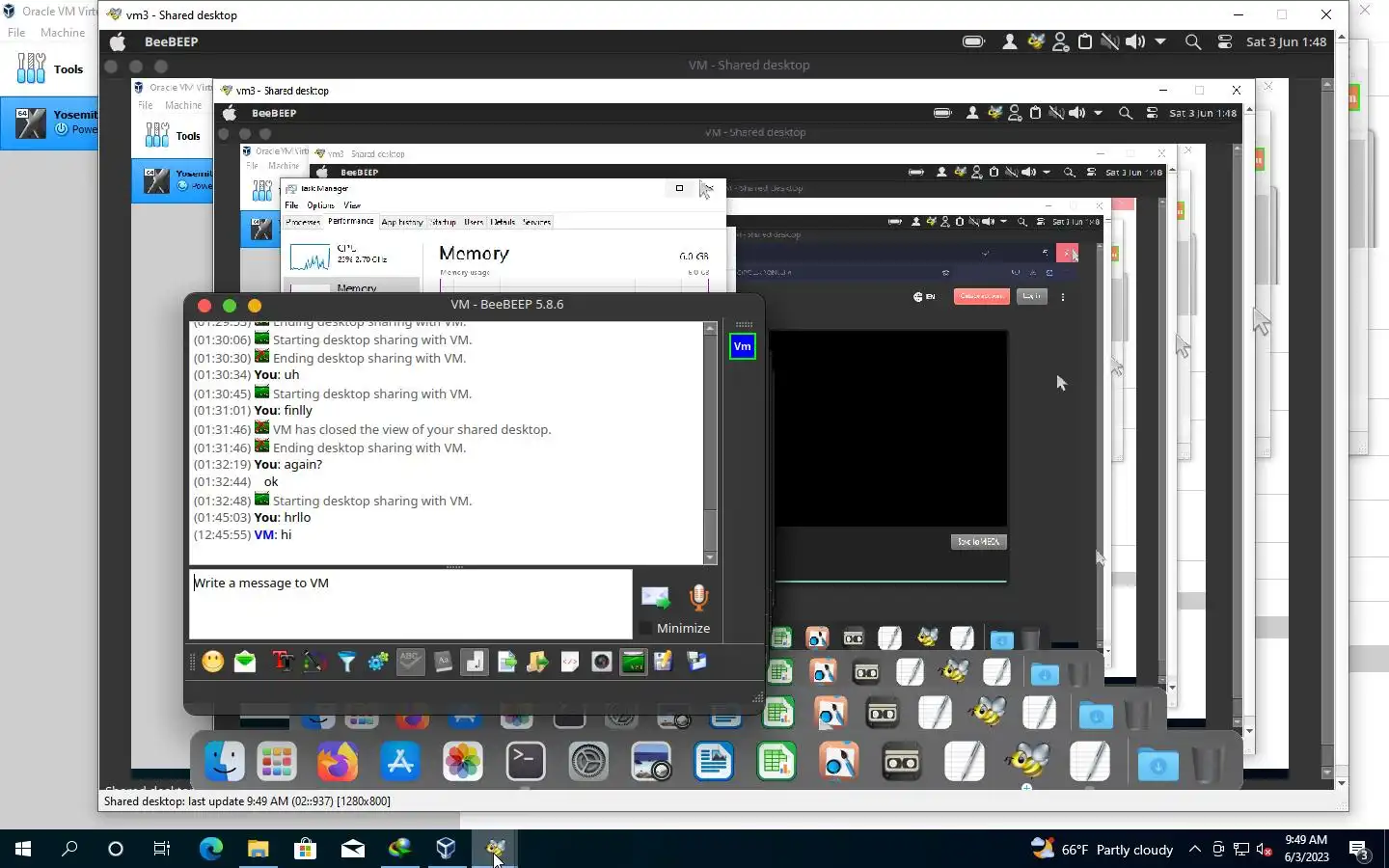This screenshot has height=868, width=1389.
Task: Open VirtualBox cube icon in the taskbar
Action: [x=447, y=849]
